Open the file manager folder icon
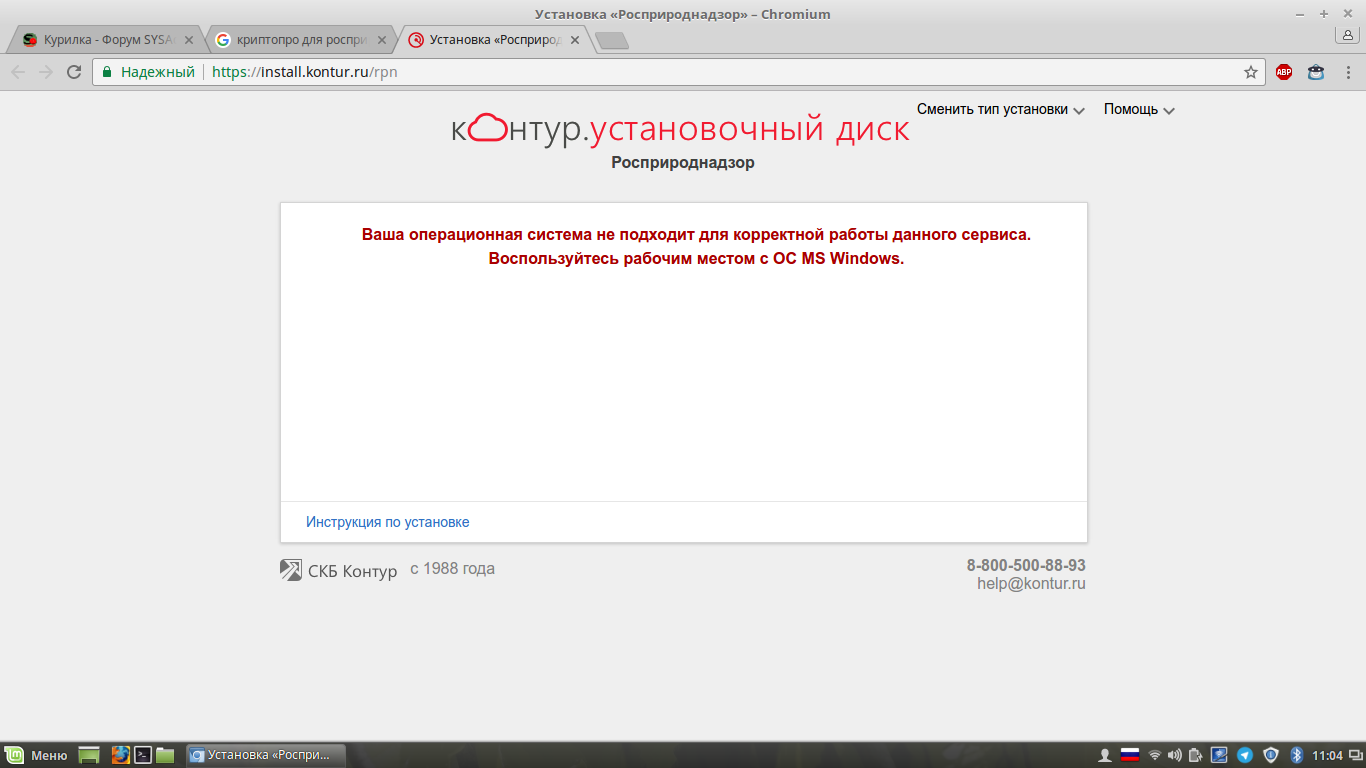This screenshot has height=768, width=1366. click(165, 755)
